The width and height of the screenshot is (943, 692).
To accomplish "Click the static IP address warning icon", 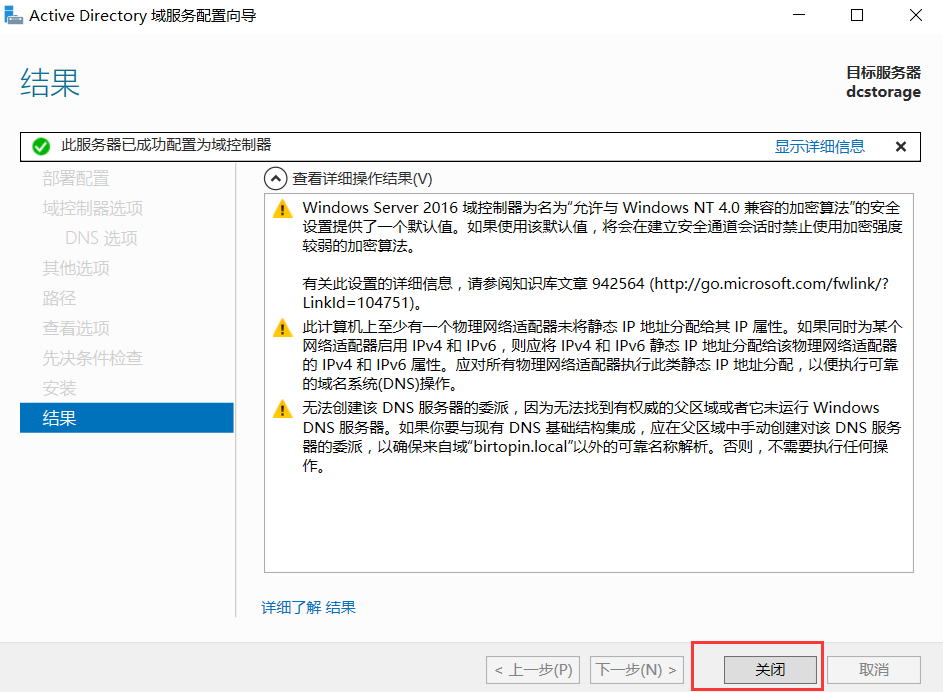I will tap(283, 328).
